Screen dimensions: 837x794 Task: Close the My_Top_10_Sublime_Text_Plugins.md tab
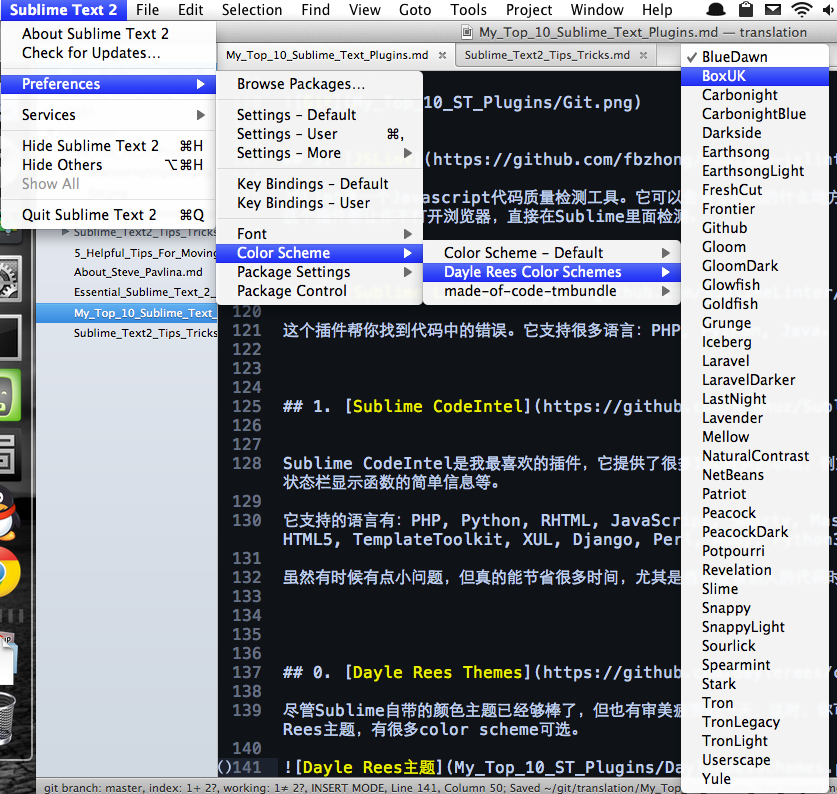443,55
